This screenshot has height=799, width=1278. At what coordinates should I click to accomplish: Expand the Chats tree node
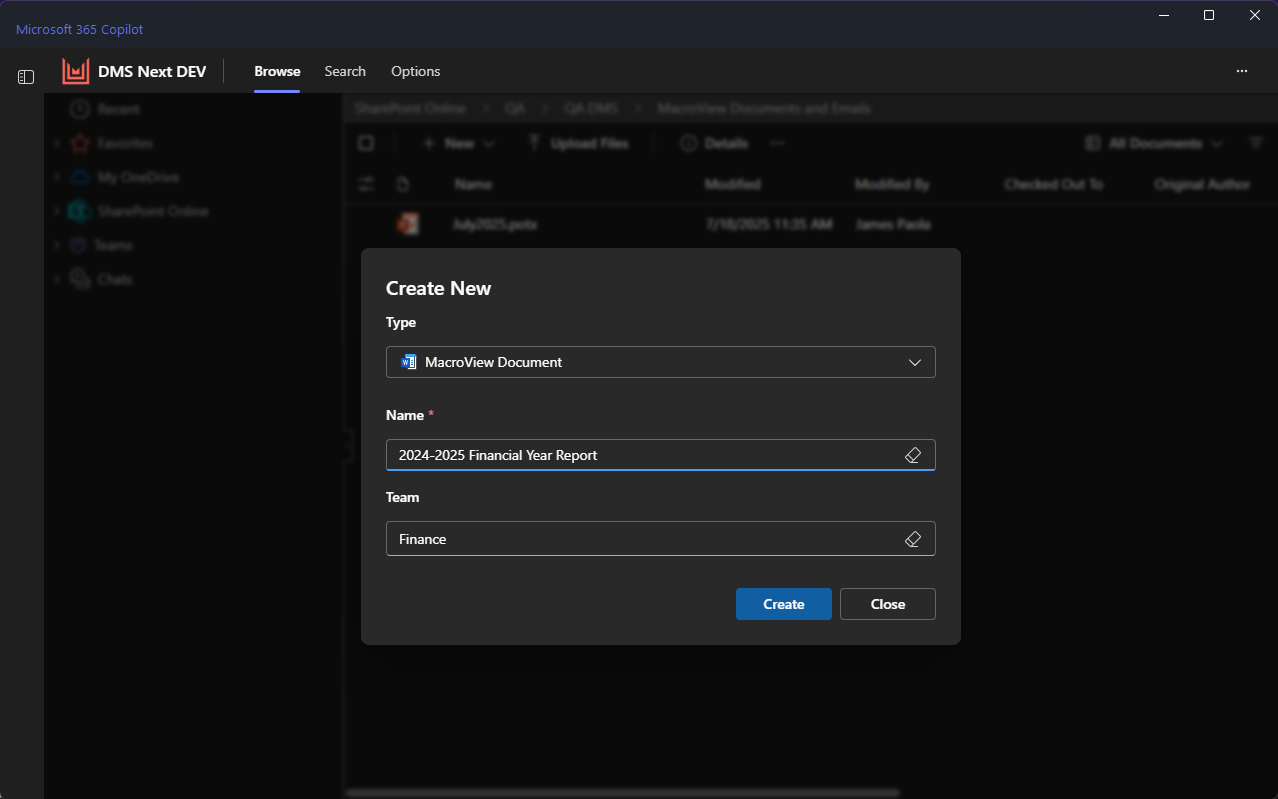point(57,279)
